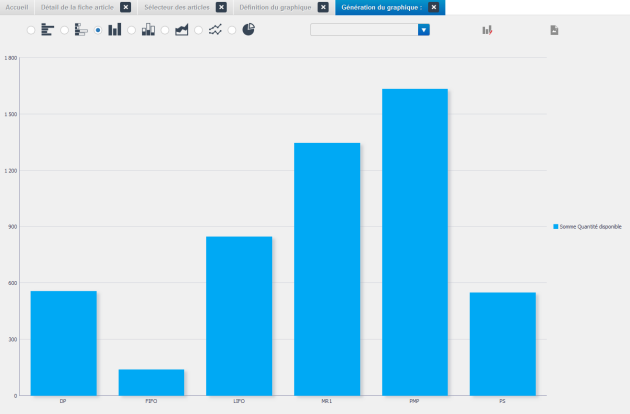
Task: Select the radio button for pie chart
Action: point(232,30)
